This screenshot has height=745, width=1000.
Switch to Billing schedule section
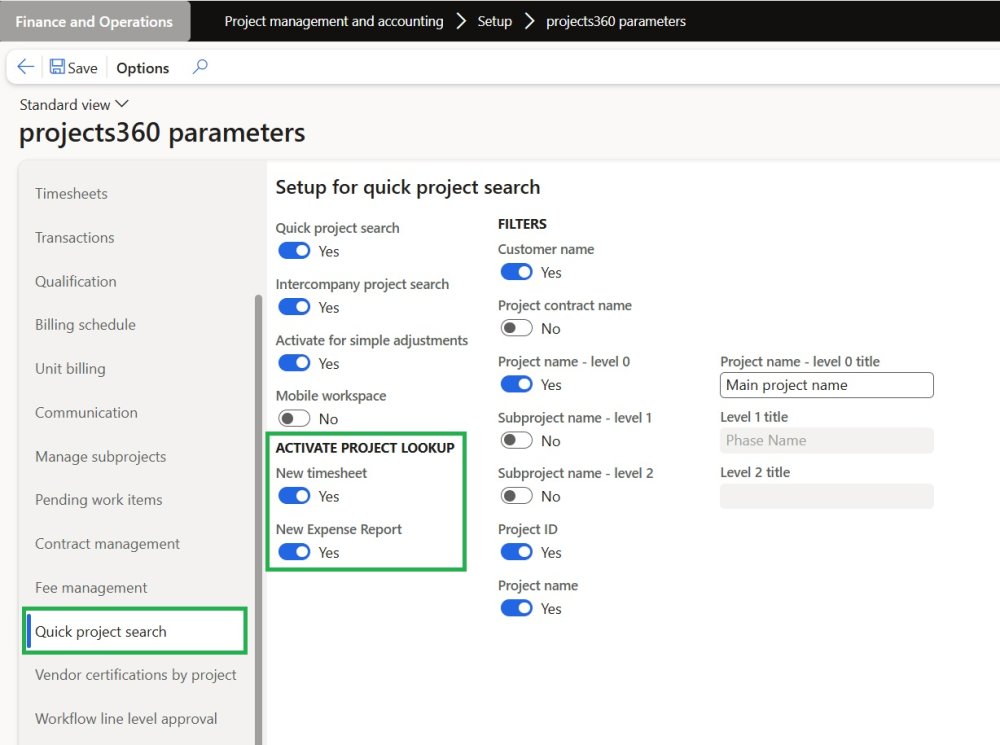(85, 325)
